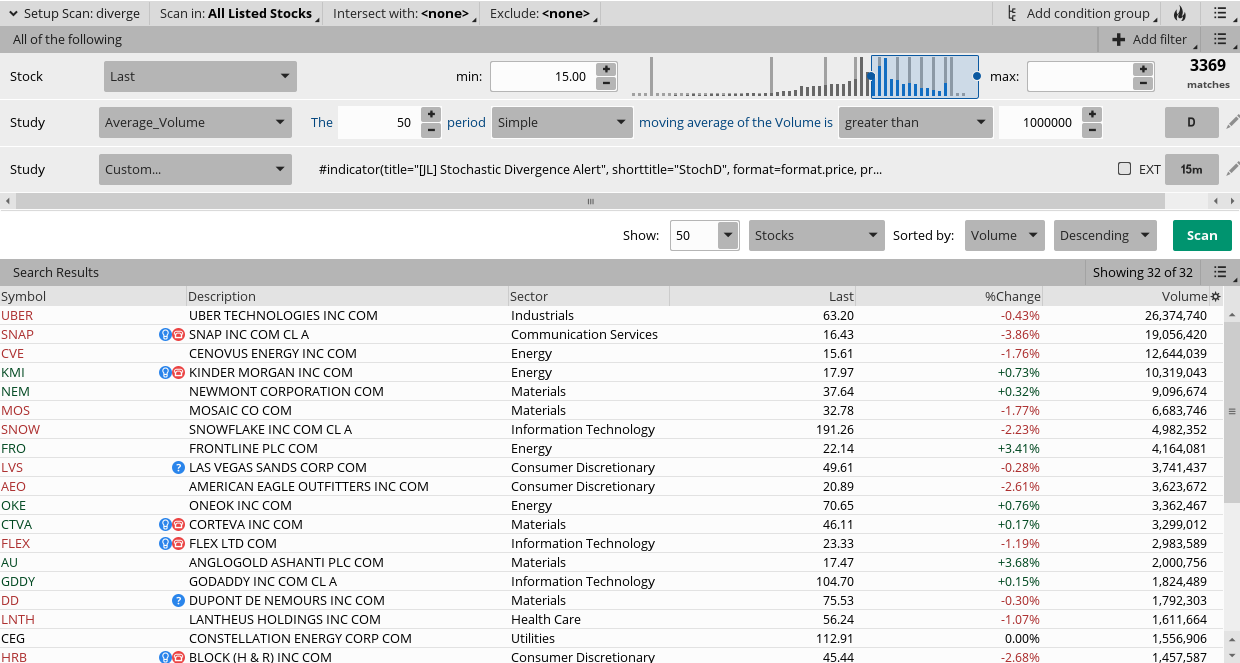Screen dimensions: 1240x663
Task: Decrease the max price with minus stepper
Action: [x=1143, y=83]
